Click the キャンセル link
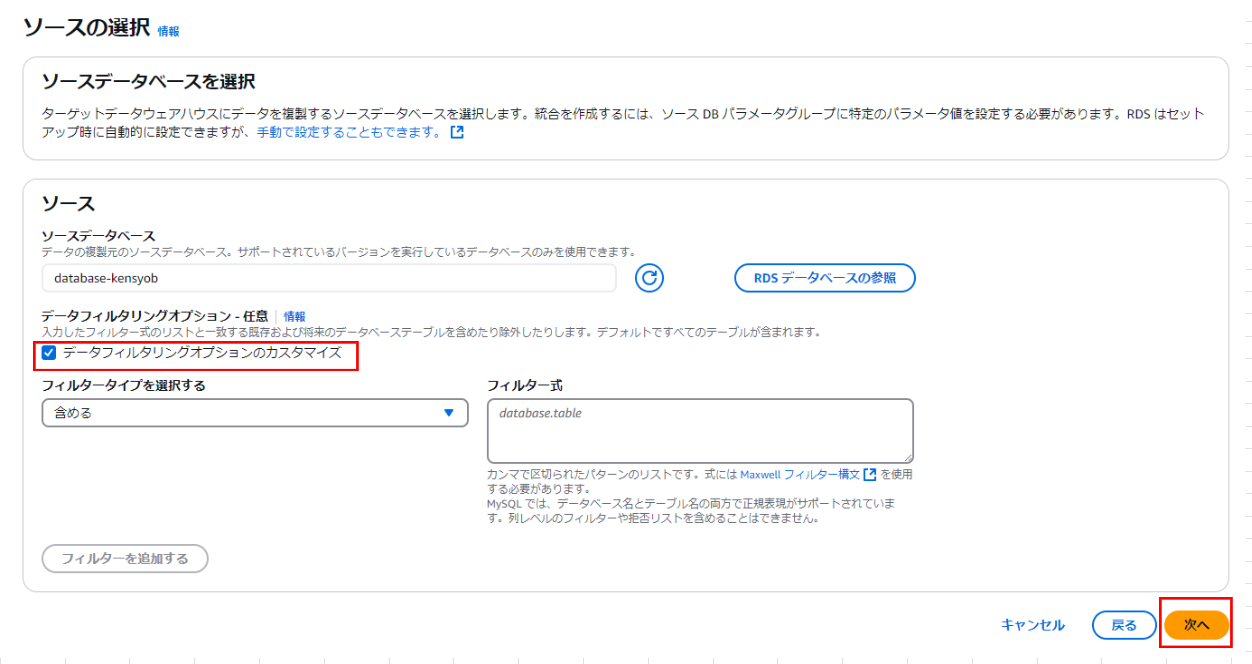Image resolution: width=1252 pixels, height=664 pixels. pos(1034,624)
